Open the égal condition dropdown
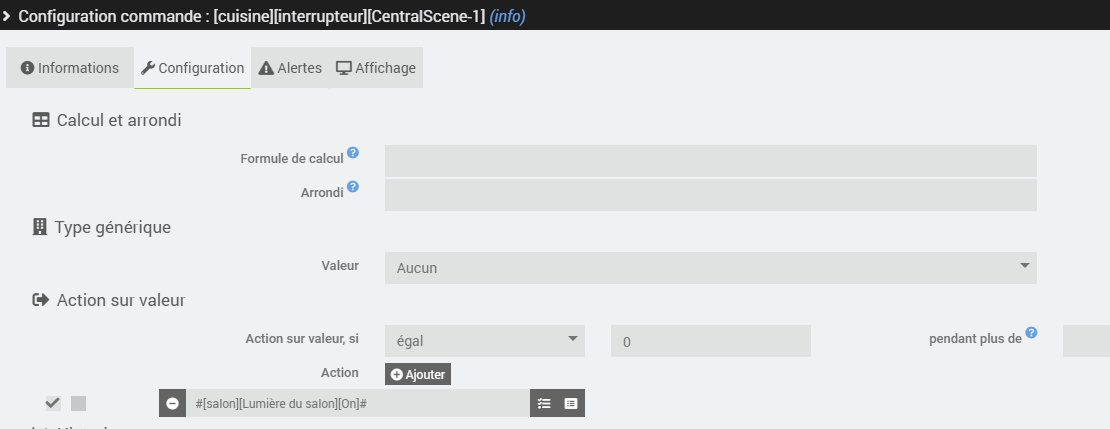This screenshot has height=429, width=1110. coord(485,341)
